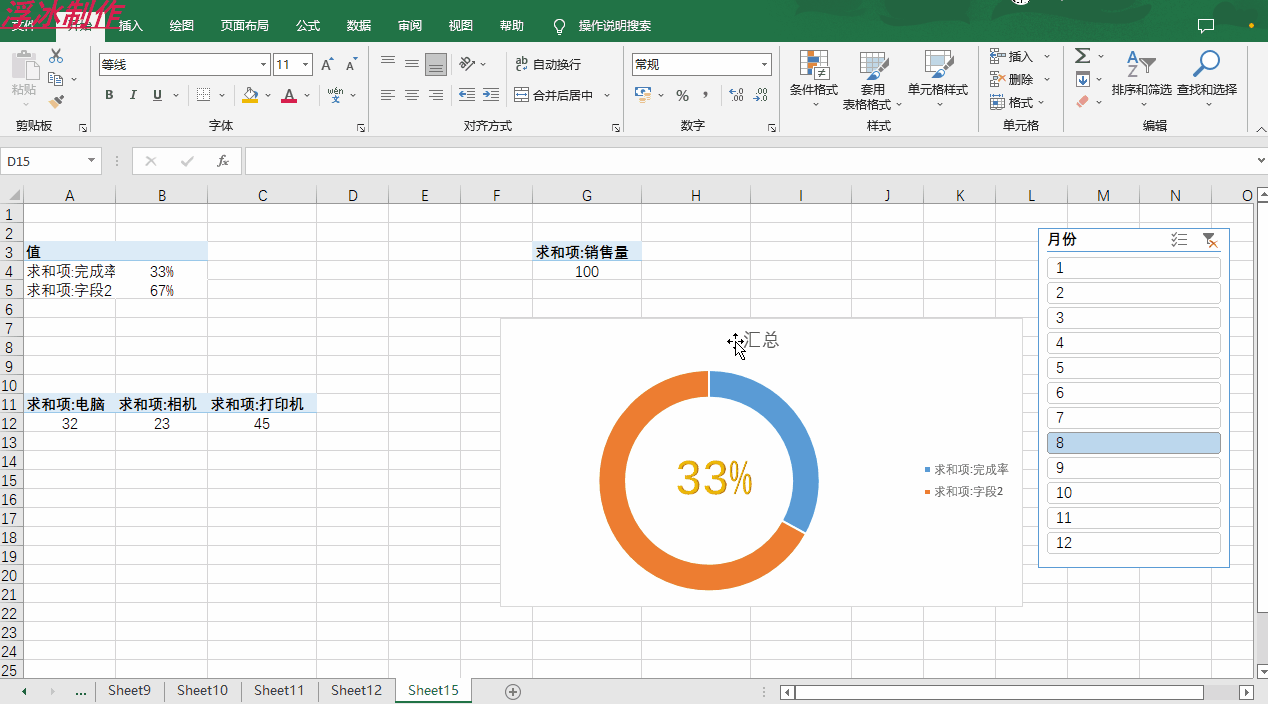Open the font size dropdown
The width and height of the screenshot is (1268, 704).
(x=306, y=65)
